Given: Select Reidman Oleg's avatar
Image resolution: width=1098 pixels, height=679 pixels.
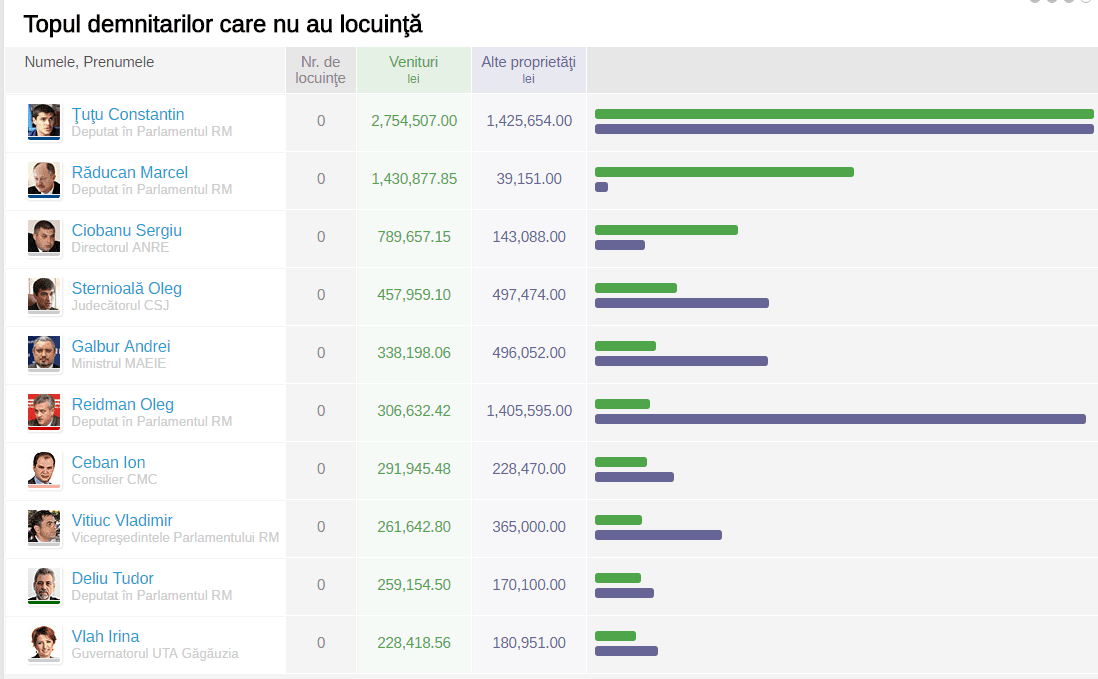Looking at the screenshot, I should (x=44, y=412).
